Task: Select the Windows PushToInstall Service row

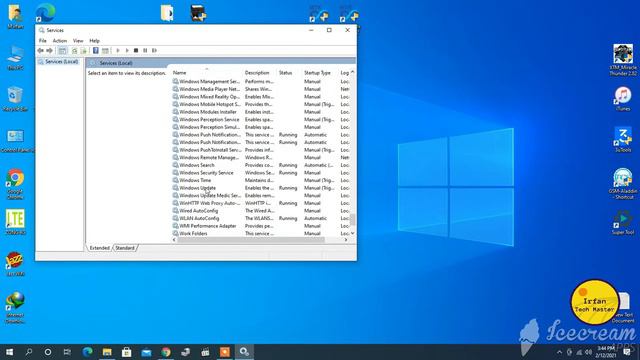Action: pos(261,150)
